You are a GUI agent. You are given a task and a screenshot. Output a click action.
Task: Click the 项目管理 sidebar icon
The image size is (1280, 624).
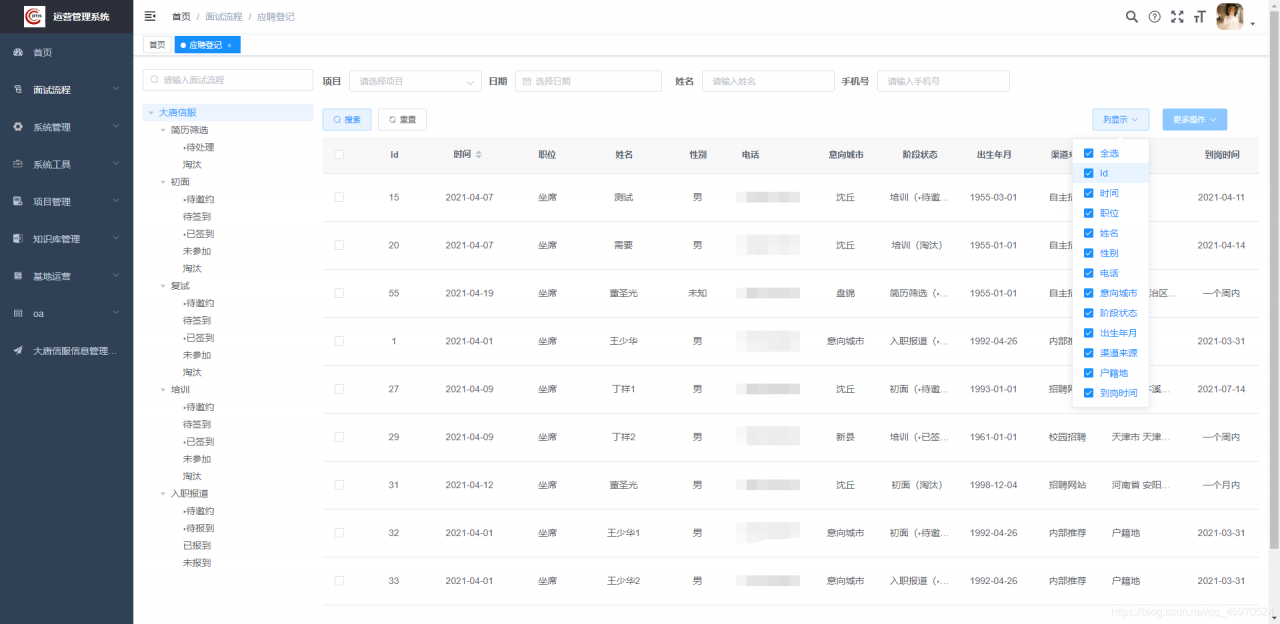pyautogui.click(x=18, y=201)
